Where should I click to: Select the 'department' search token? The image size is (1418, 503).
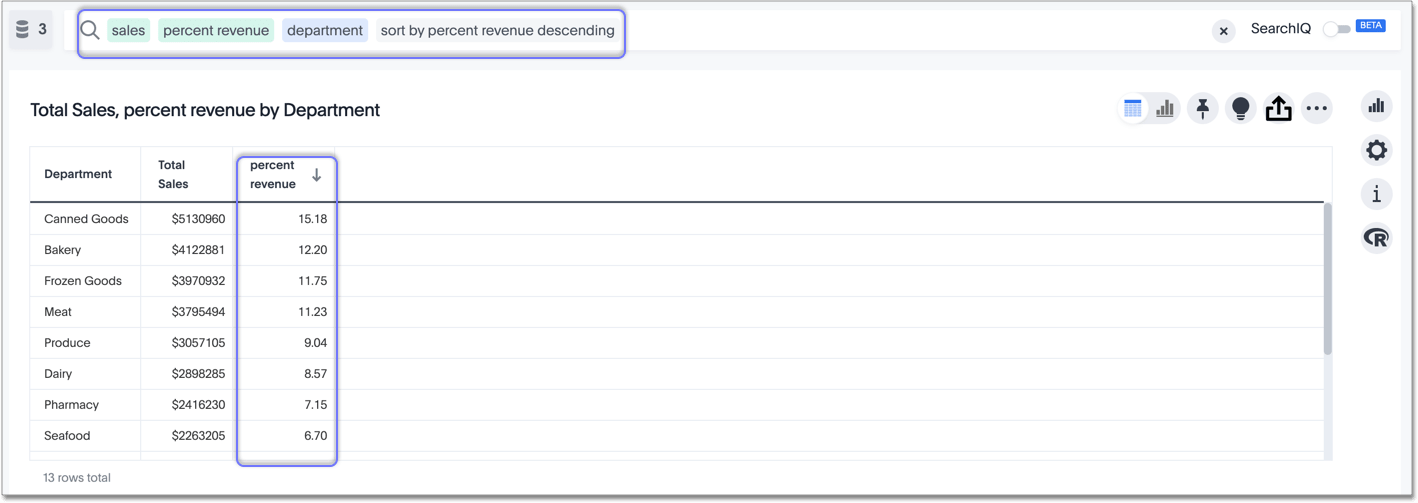point(324,31)
